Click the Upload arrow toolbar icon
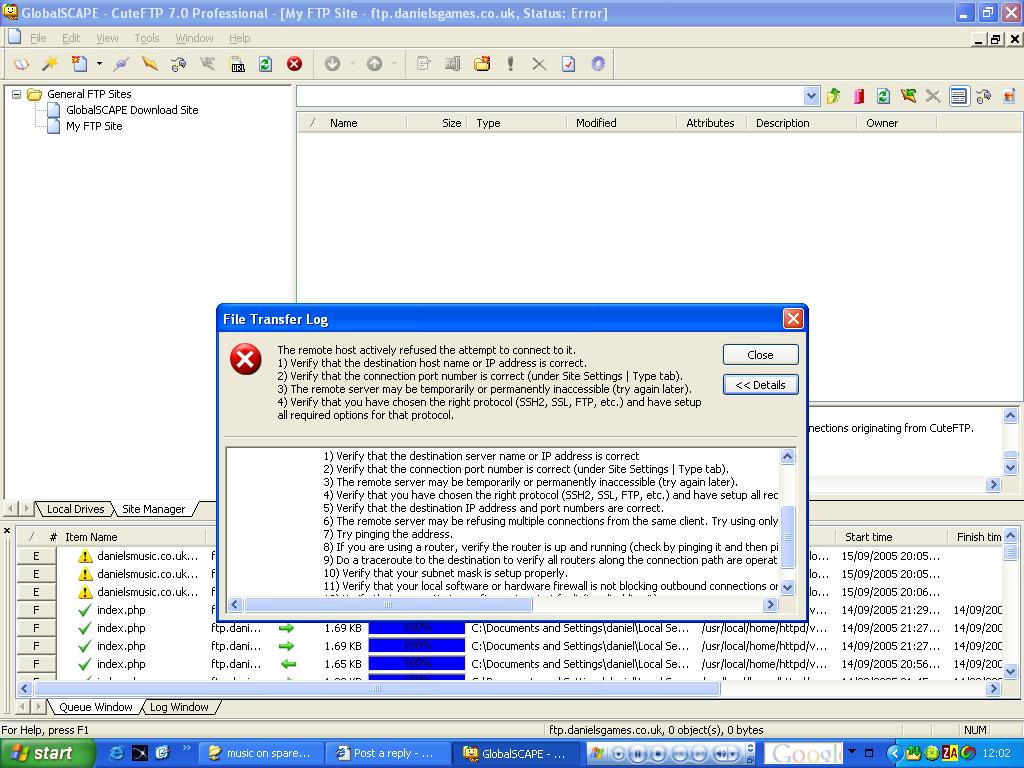 click(x=374, y=64)
